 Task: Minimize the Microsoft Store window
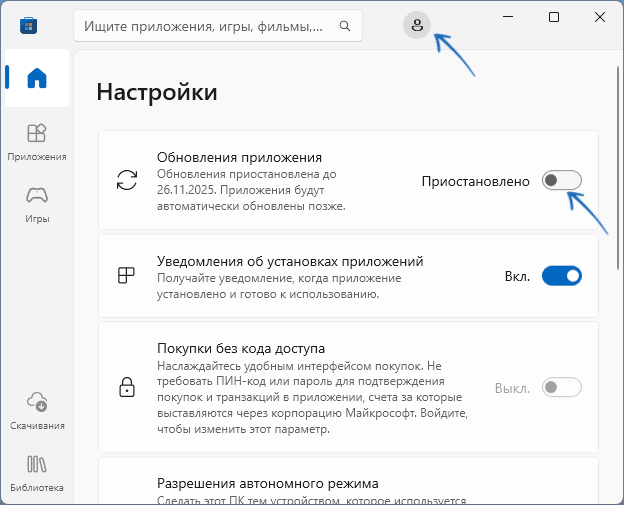pos(508,17)
